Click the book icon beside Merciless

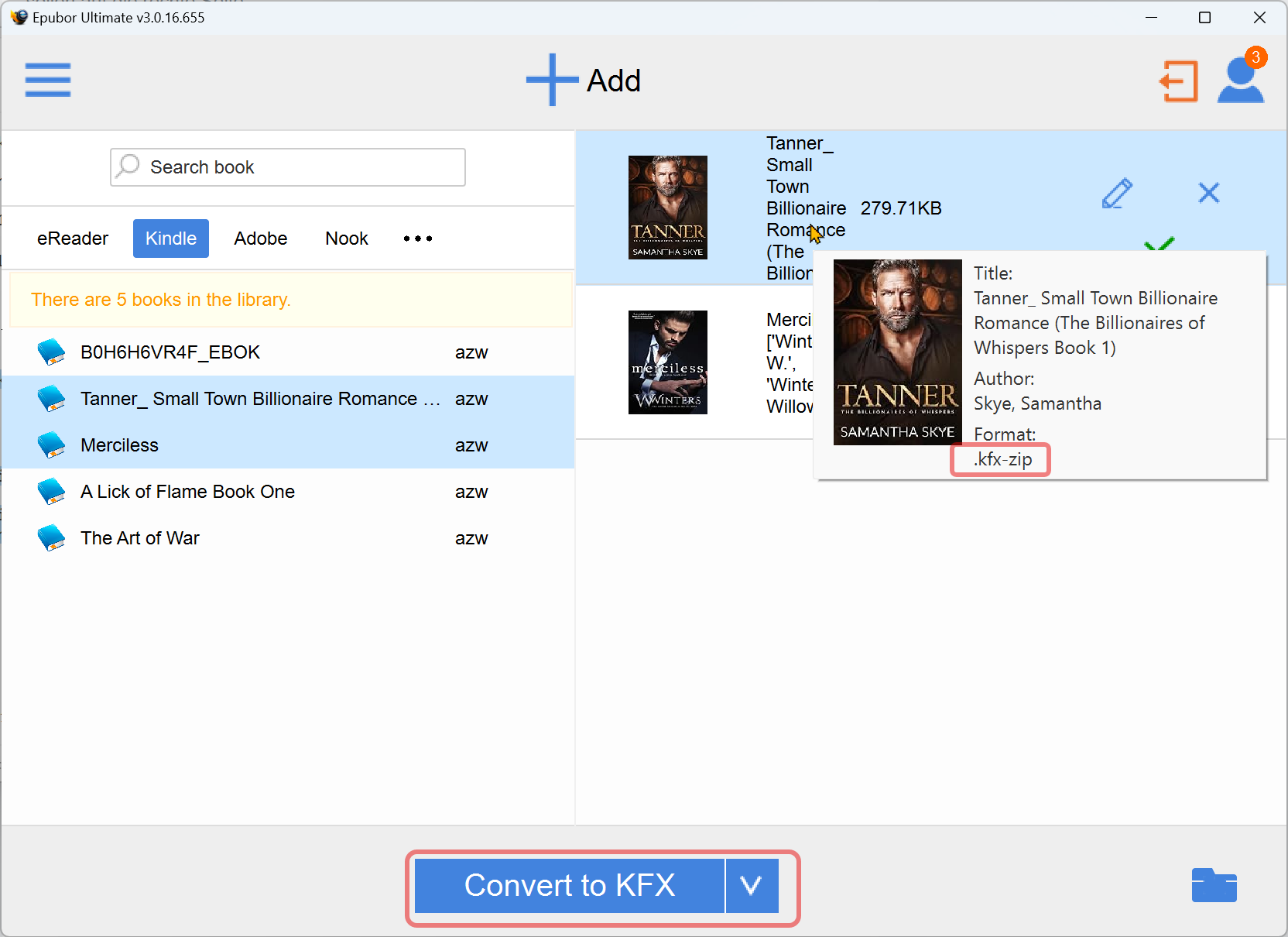[52, 444]
